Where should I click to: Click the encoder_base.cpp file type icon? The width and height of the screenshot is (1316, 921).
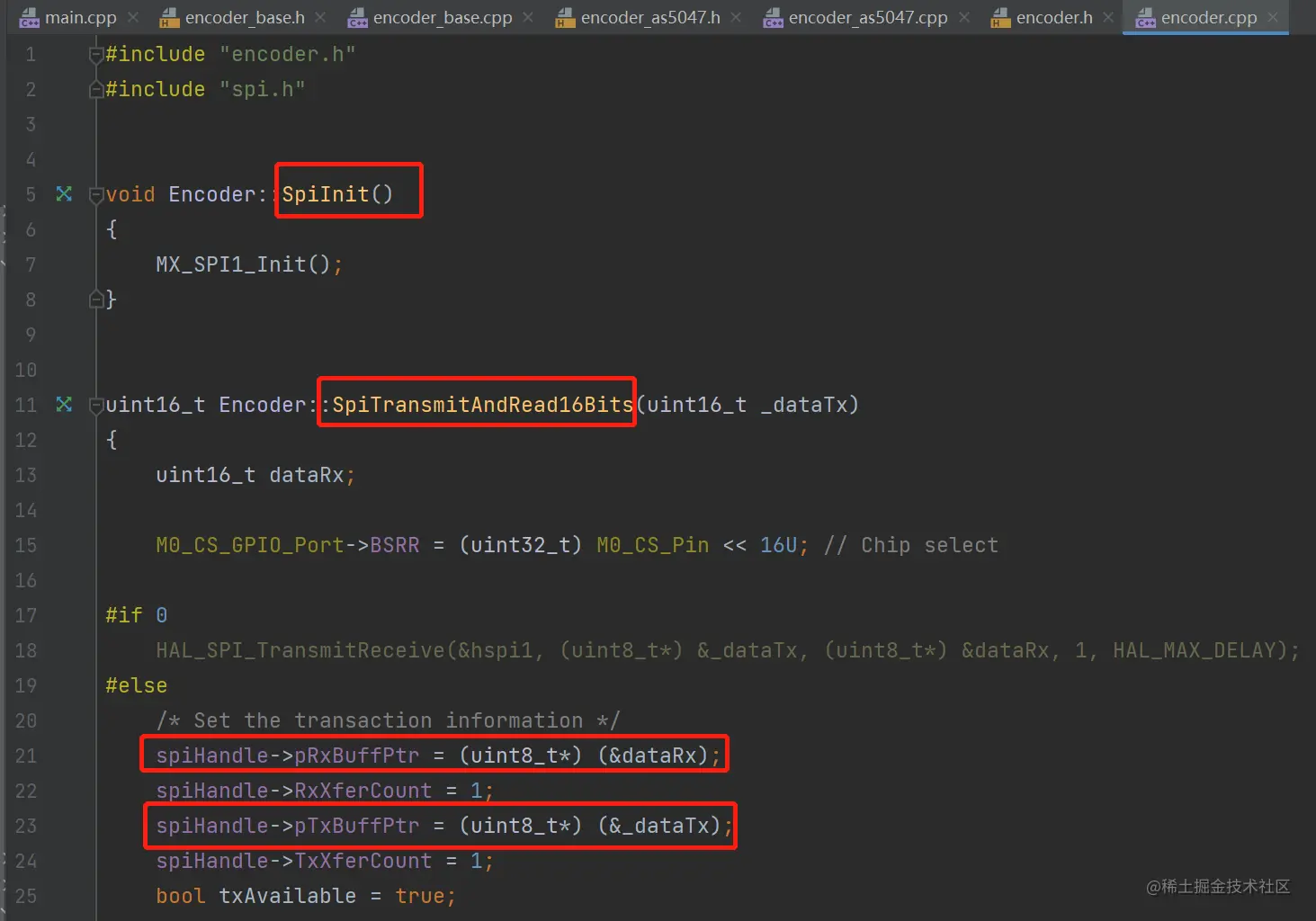point(358,18)
